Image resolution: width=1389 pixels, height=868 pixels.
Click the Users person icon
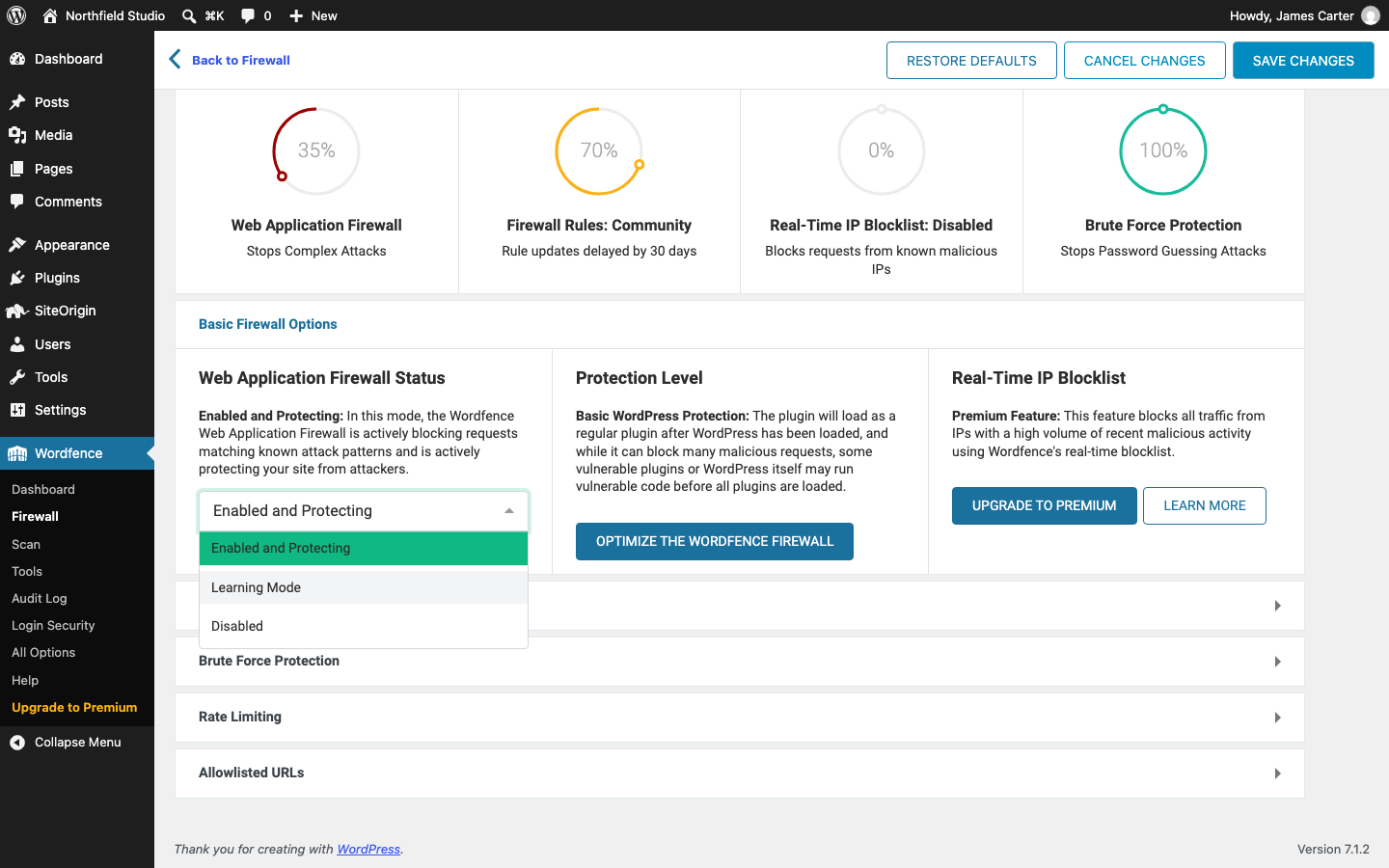(17, 344)
